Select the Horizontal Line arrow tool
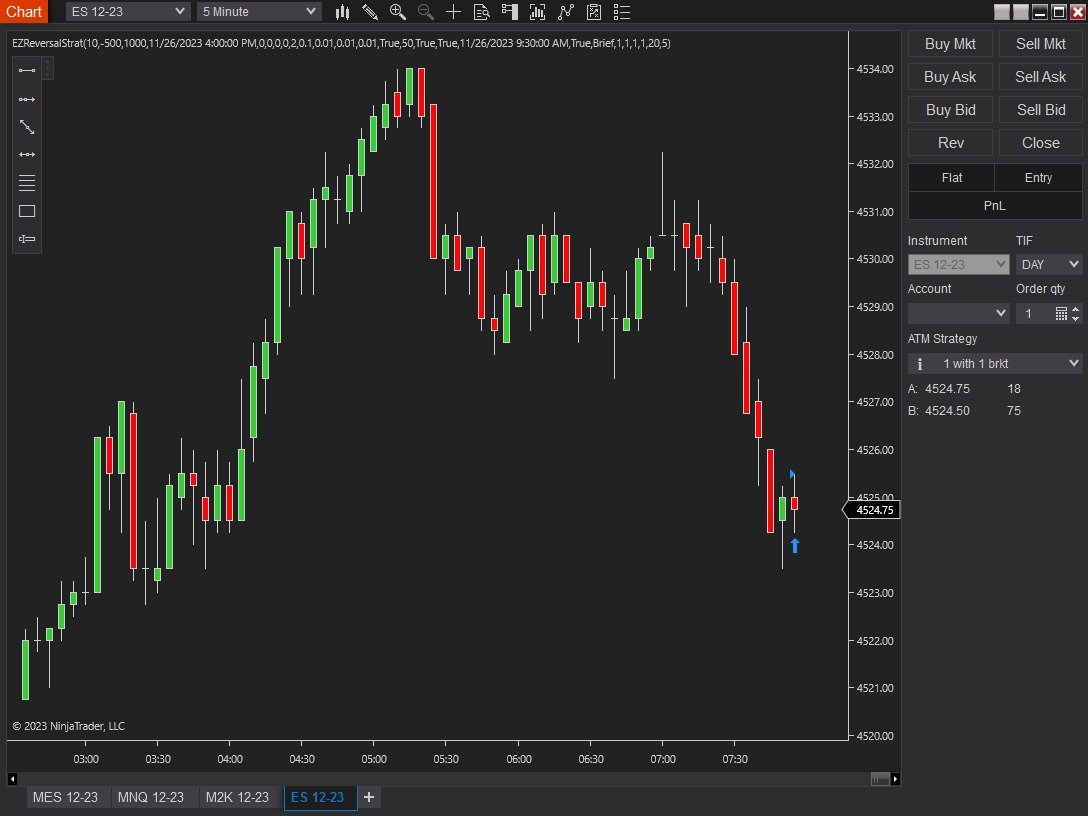 pyautogui.click(x=27, y=155)
